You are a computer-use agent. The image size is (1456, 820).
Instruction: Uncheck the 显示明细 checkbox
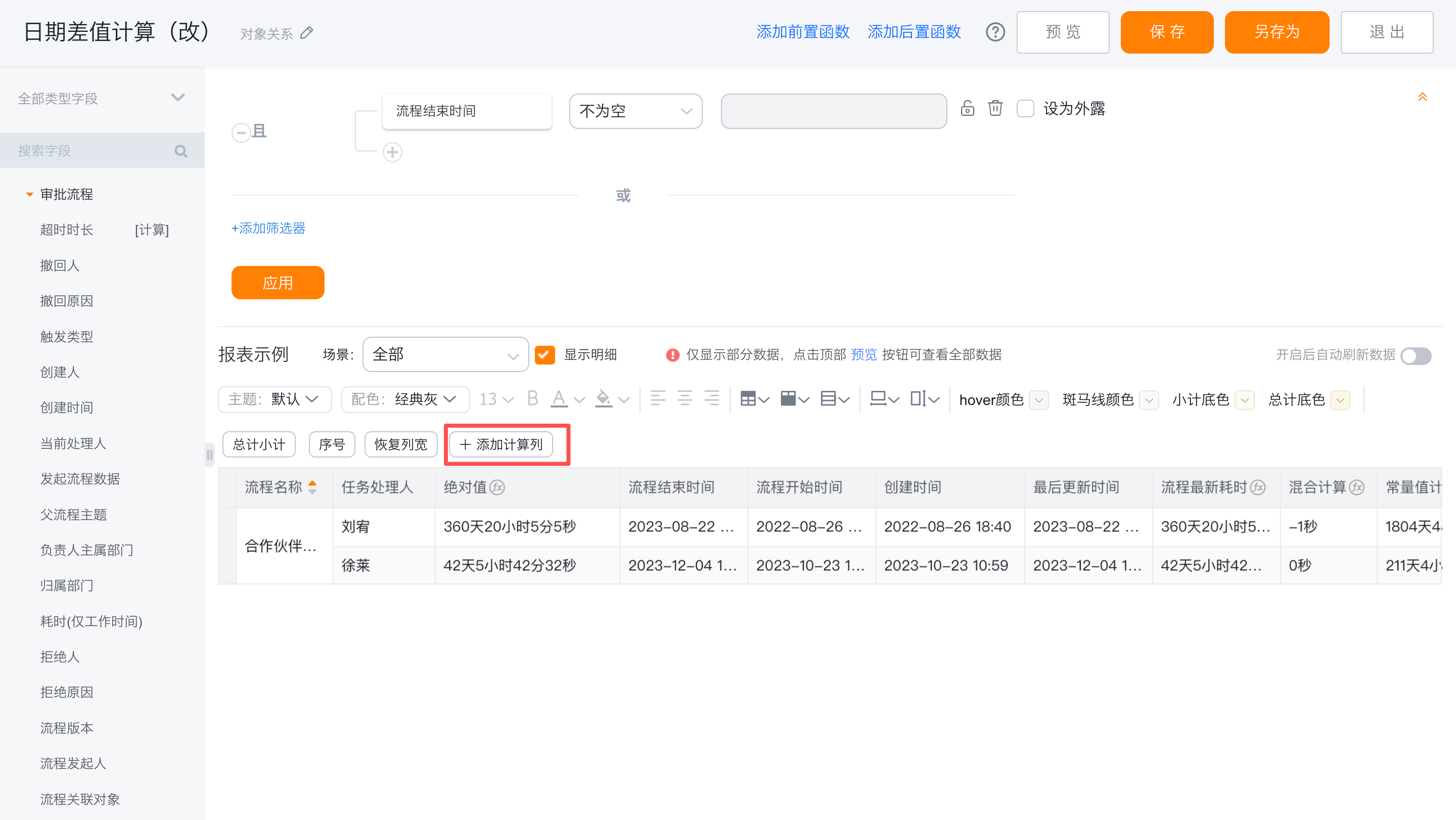click(544, 355)
